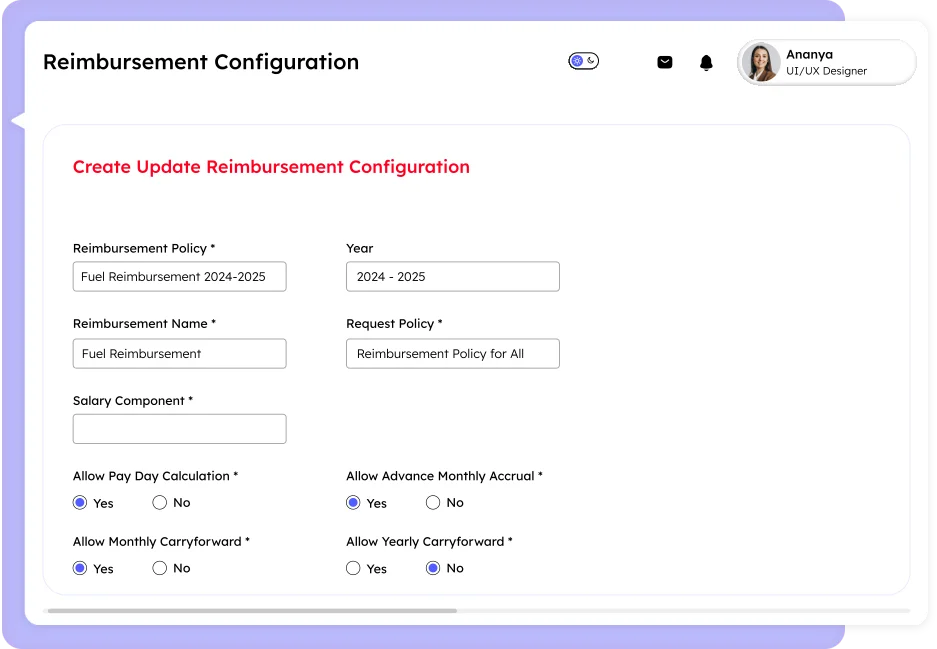Select Yes for Allow Advance Monthly Accrual

point(353,503)
